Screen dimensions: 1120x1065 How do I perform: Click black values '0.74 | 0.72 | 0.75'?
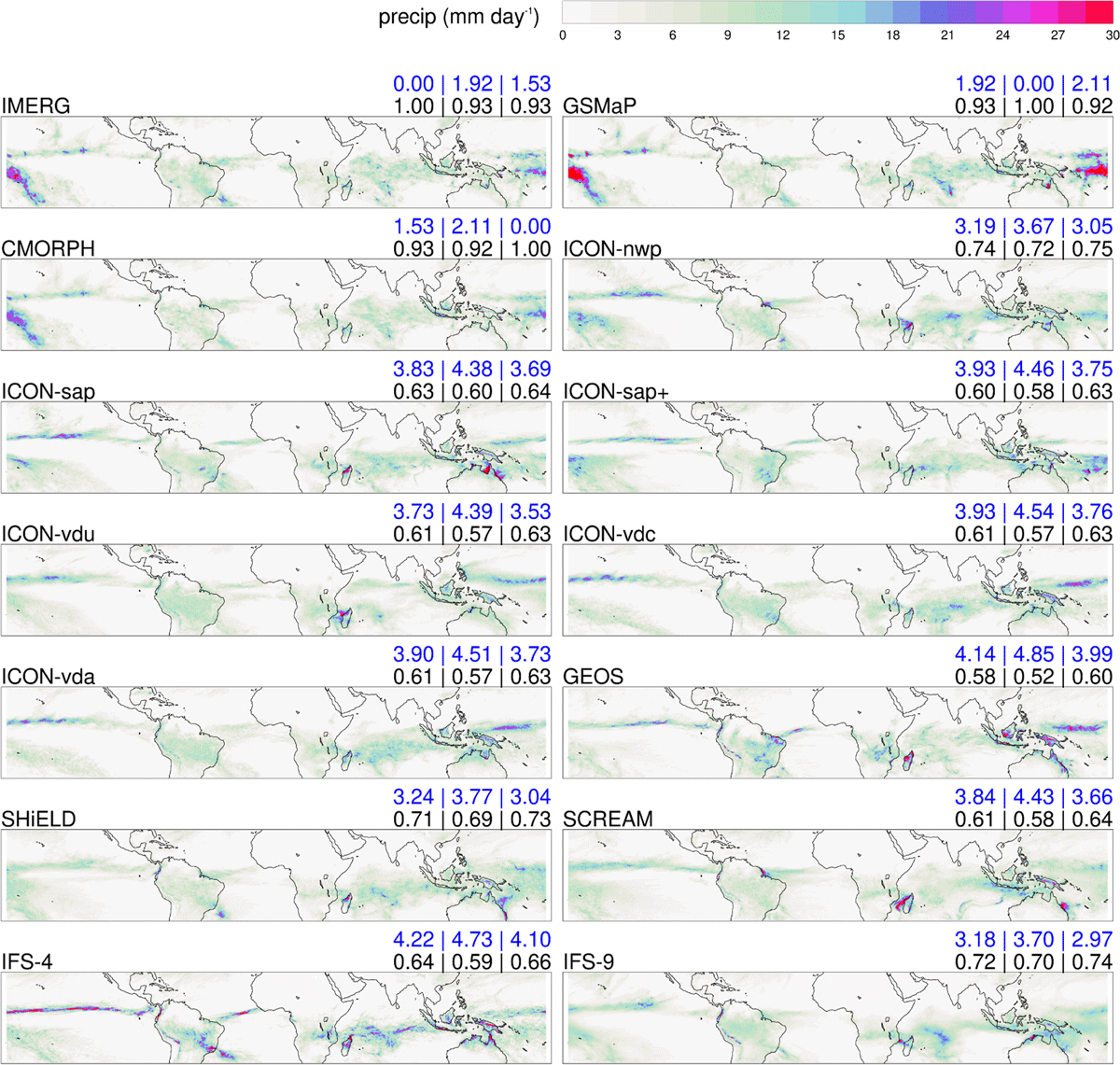(1033, 249)
